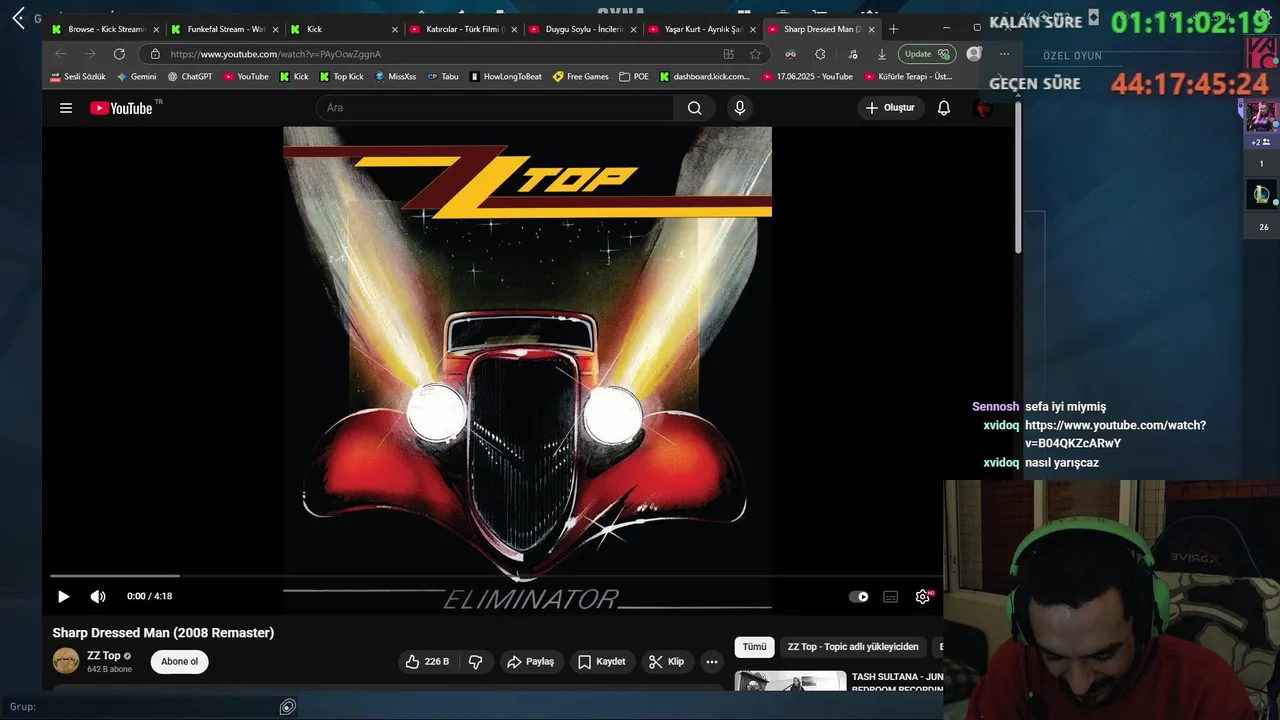Select the Tümü filter chip
Screen dimensions: 1280x720
click(754, 647)
